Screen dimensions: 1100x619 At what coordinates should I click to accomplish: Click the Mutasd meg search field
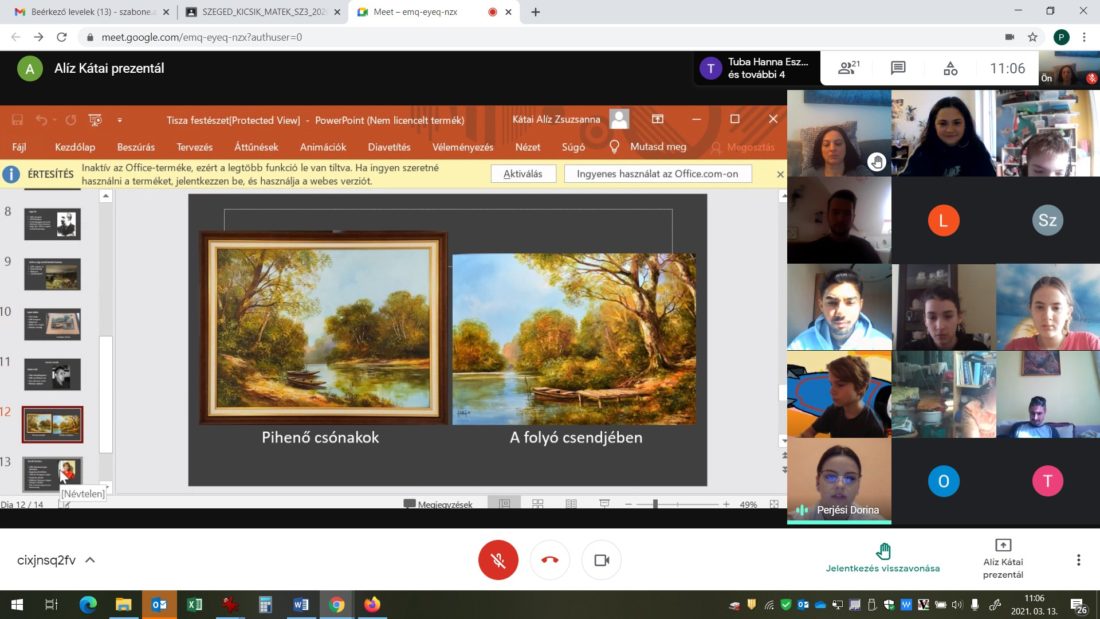click(x=658, y=147)
